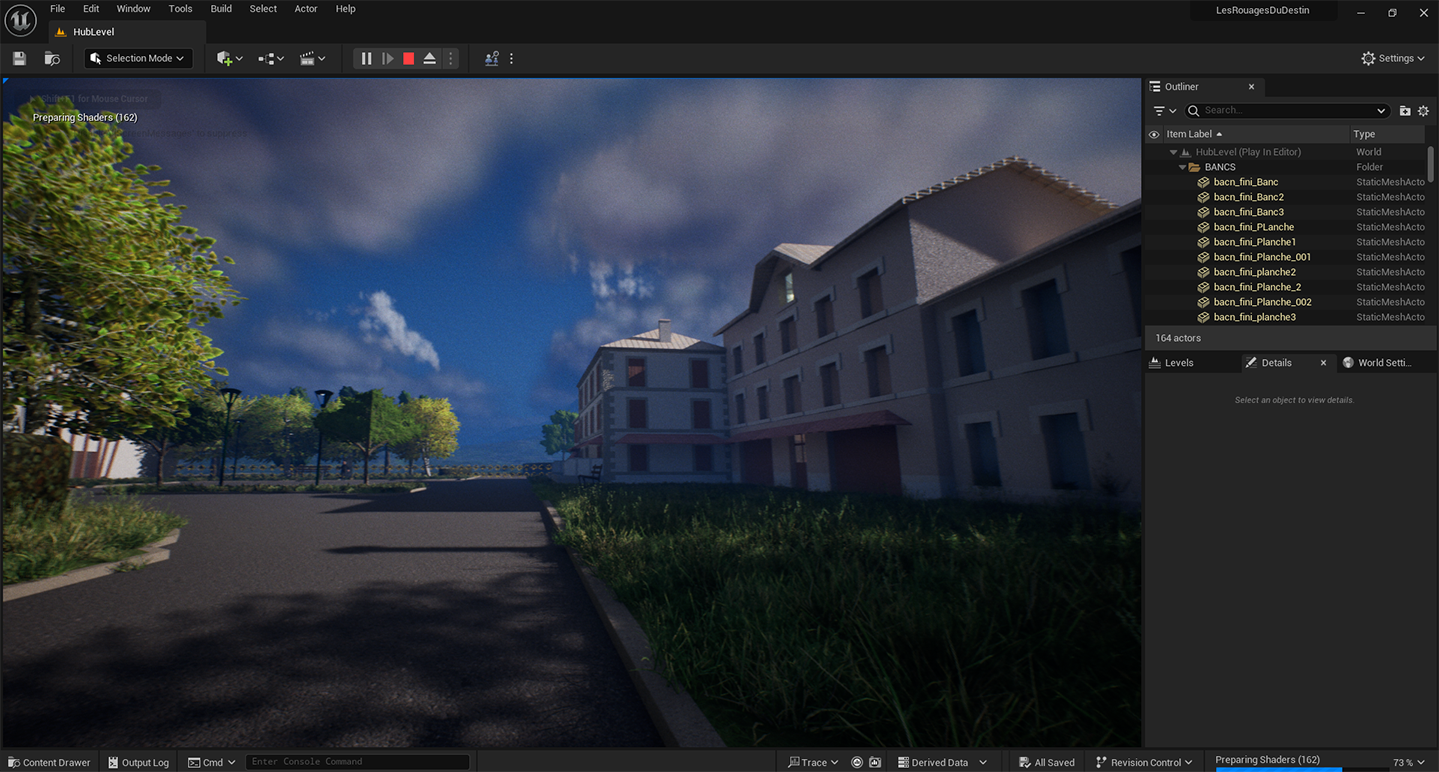Open the Blueprints toolbar icon
Image resolution: width=1439 pixels, height=772 pixels.
[264, 58]
